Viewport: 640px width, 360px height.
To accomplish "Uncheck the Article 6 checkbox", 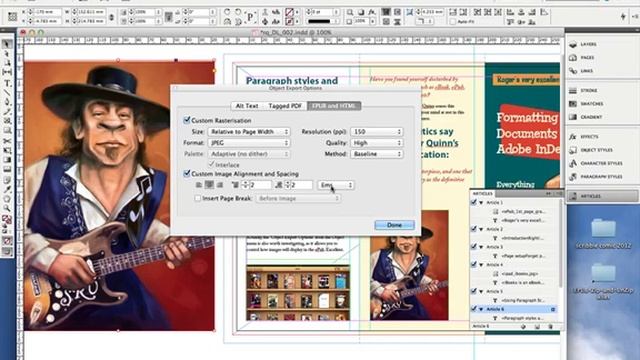I will pyautogui.click(x=474, y=309).
